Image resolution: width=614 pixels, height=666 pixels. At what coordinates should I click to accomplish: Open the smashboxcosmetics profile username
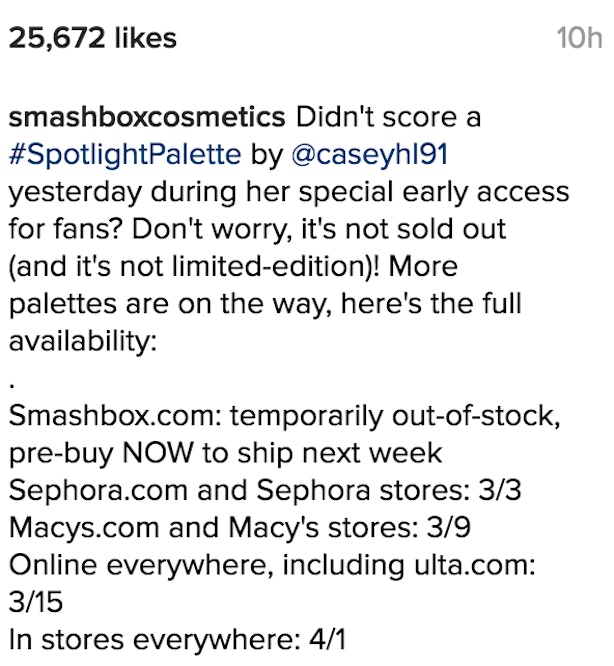[147, 117]
